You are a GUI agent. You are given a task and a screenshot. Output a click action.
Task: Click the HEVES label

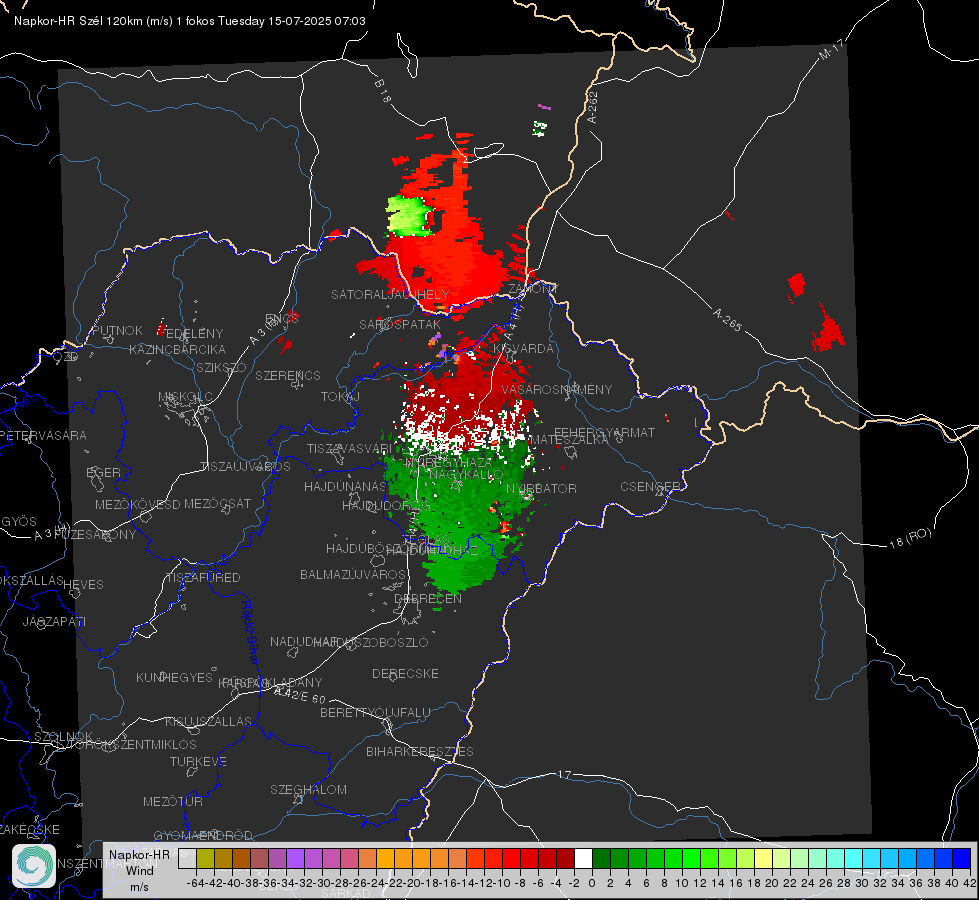pyautogui.click(x=83, y=585)
